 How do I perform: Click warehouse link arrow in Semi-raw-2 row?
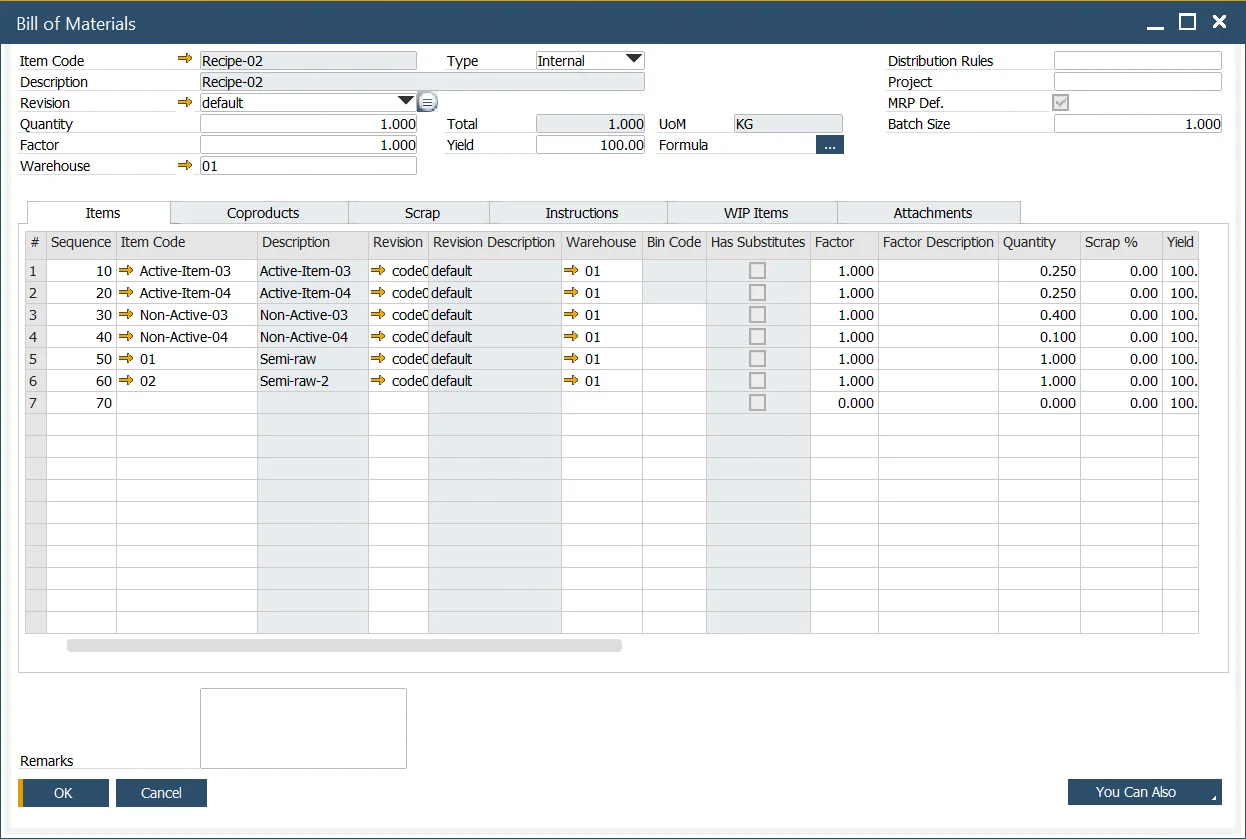(571, 381)
